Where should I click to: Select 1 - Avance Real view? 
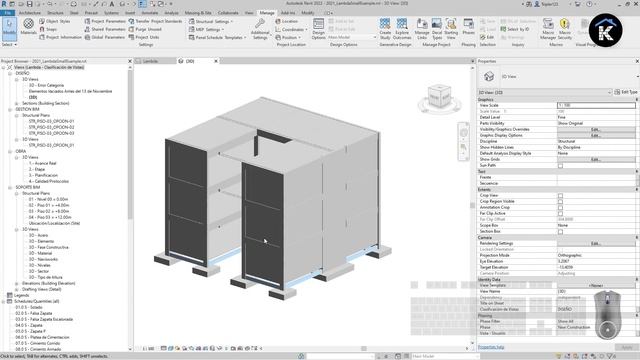[42, 163]
